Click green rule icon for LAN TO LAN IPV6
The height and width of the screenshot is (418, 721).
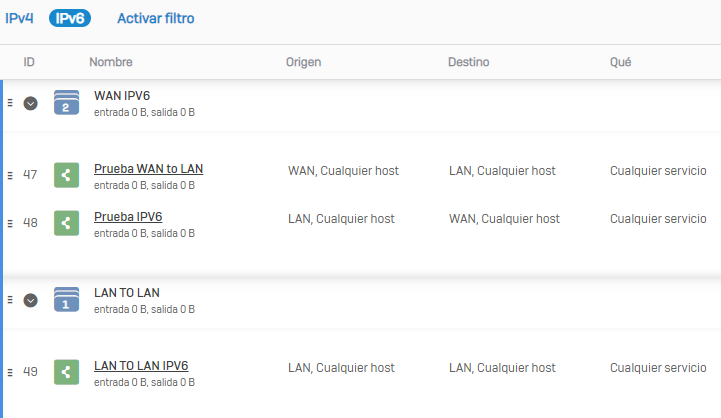click(x=66, y=372)
